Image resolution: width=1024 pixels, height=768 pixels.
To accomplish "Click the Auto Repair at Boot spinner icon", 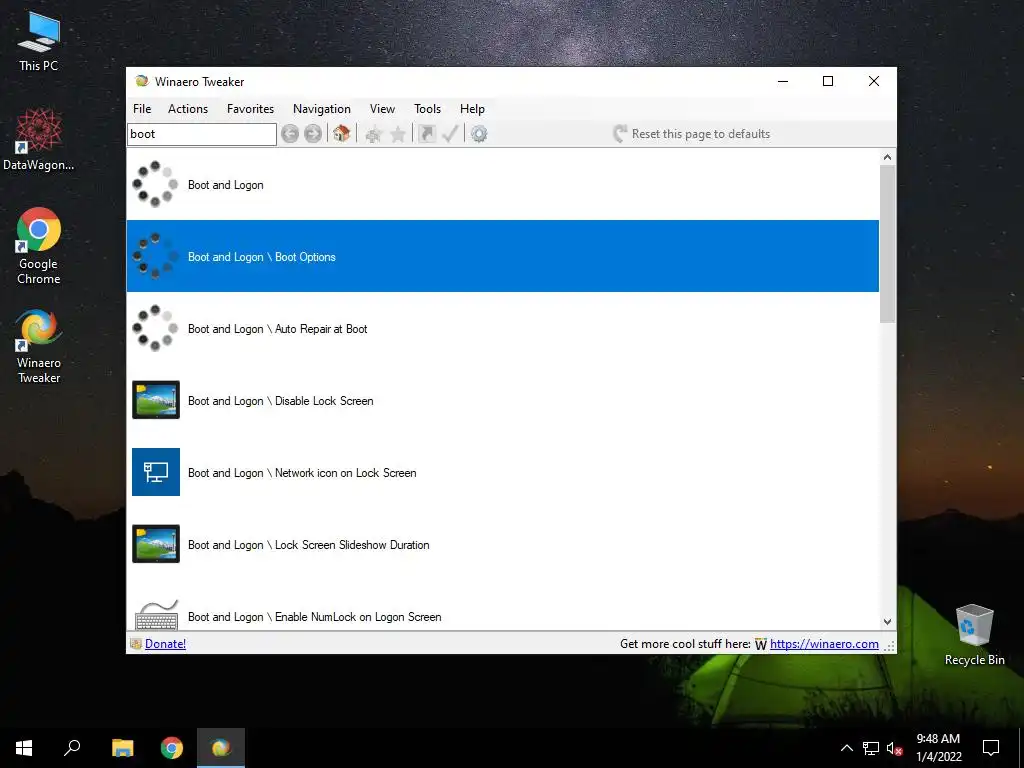I will [155, 328].
